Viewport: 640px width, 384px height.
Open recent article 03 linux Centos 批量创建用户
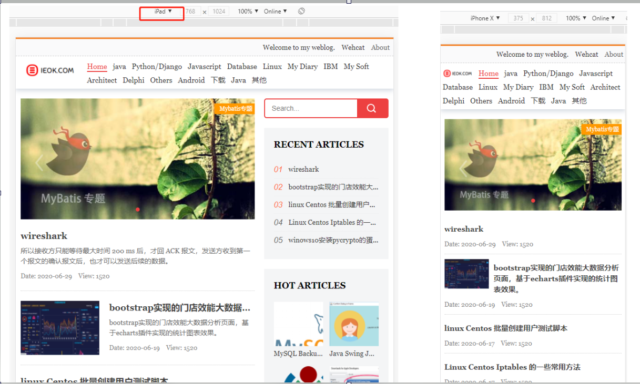point(331,204)
